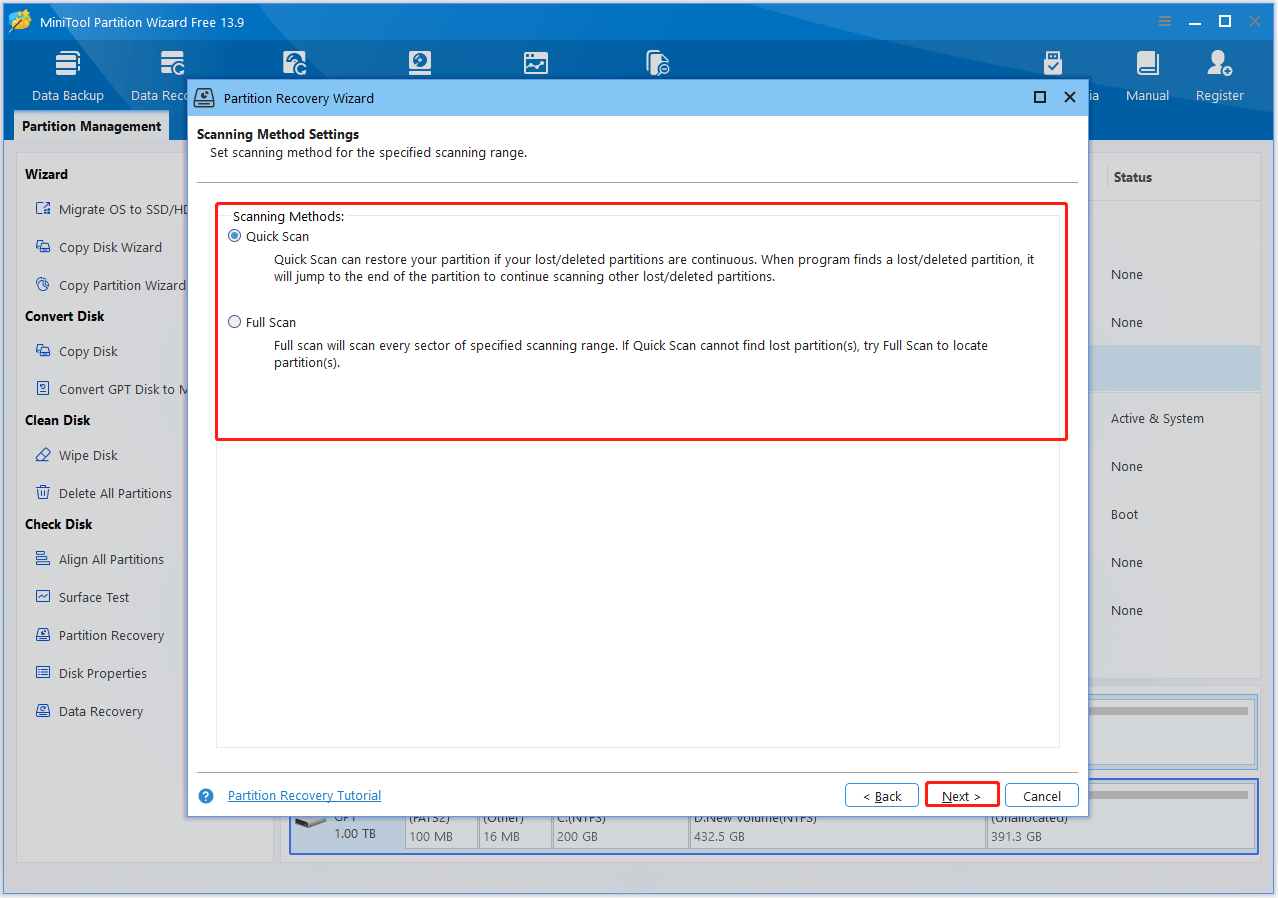Screen dimensions: 1278x898
Task: Open Data Backup tool in toolbar
Action: tap(67, 76)
